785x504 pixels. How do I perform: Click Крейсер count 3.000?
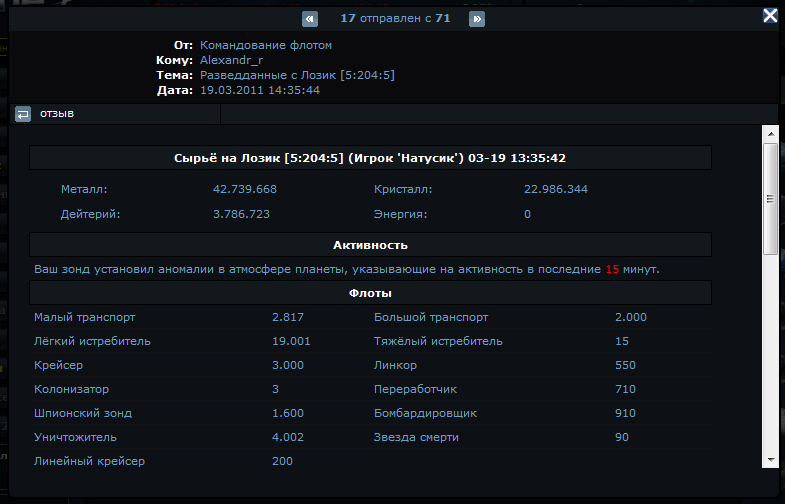click(x=288, y=365)
